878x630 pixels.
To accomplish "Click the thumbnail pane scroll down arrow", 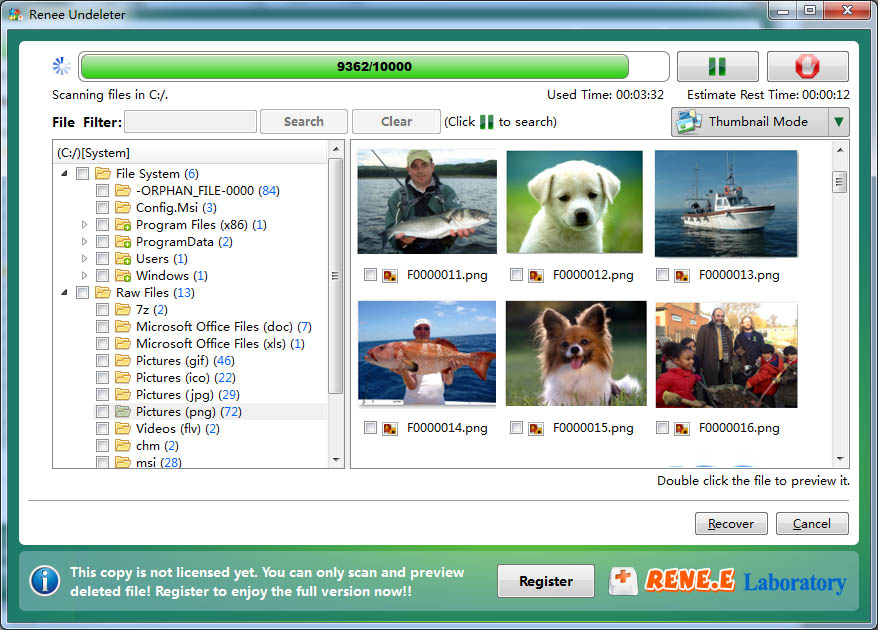I will point(840,459).
